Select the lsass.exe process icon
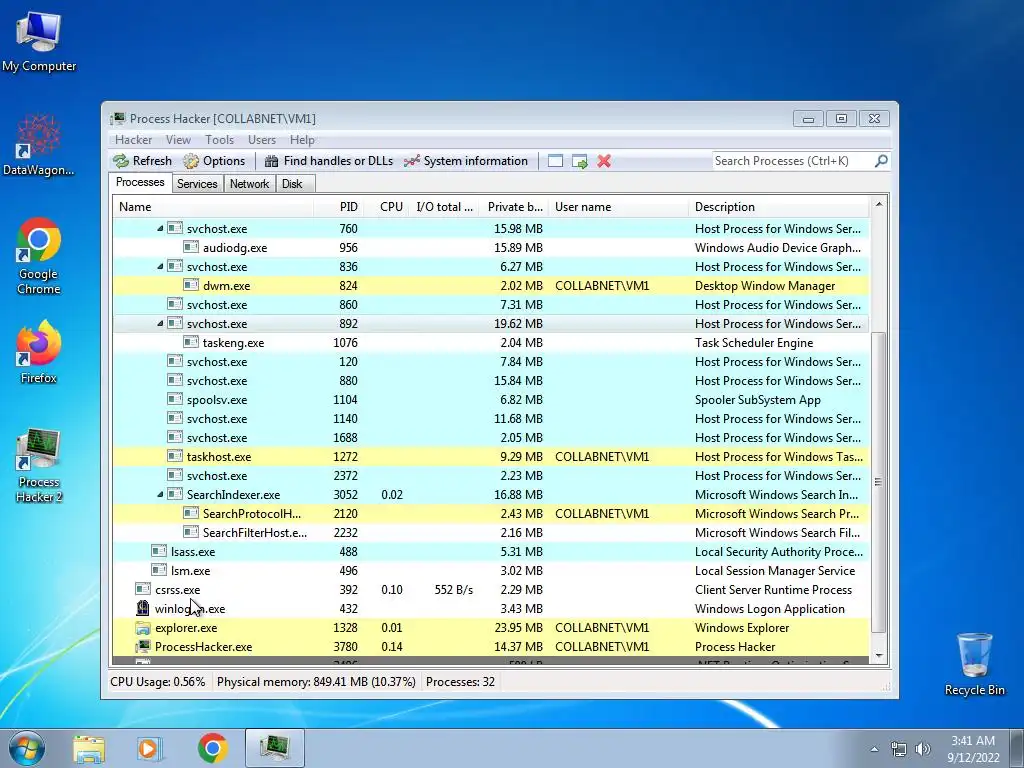The image size is (1024, 768). 159,551
